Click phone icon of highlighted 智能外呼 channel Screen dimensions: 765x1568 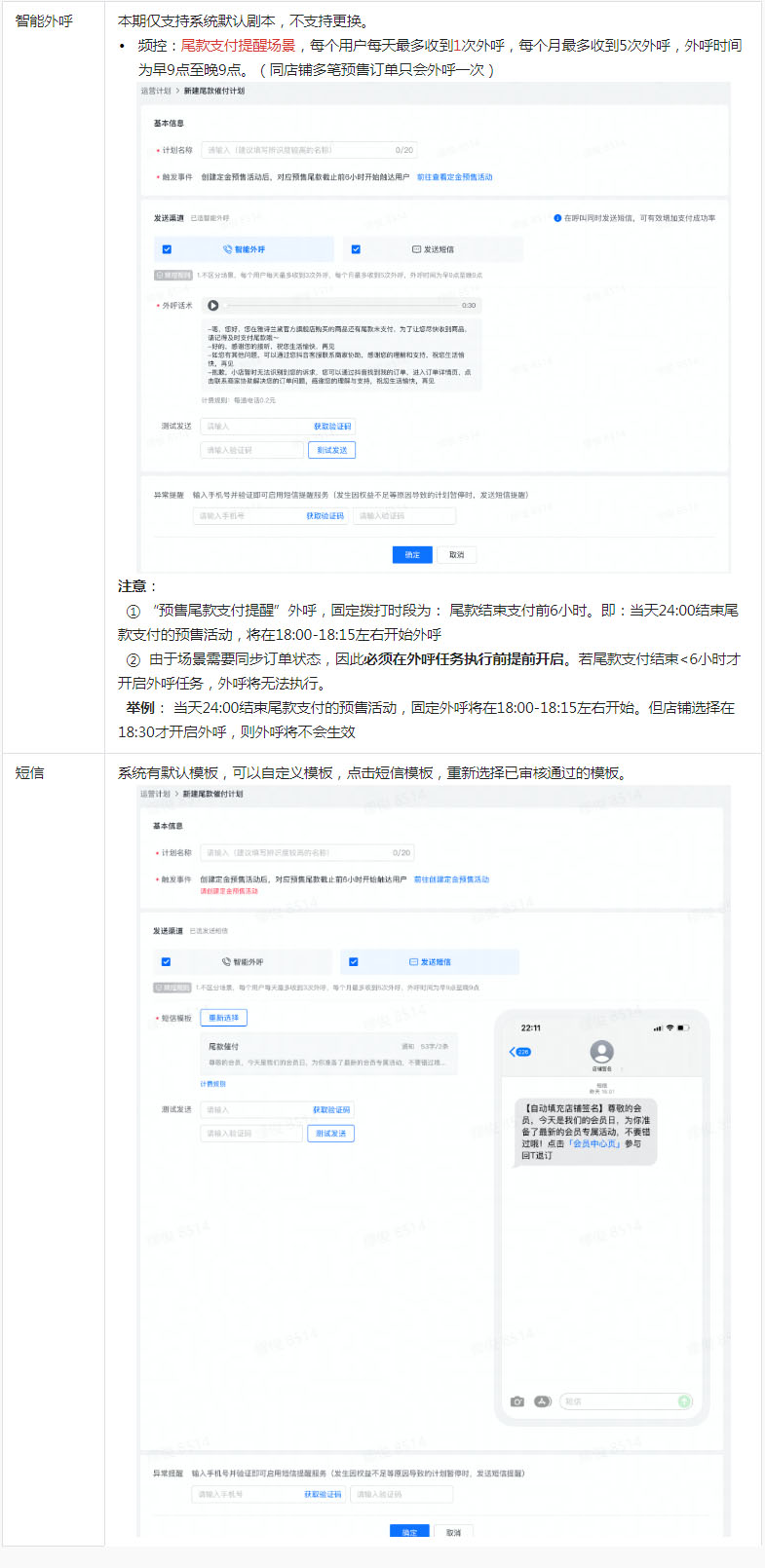pos(227,249)
